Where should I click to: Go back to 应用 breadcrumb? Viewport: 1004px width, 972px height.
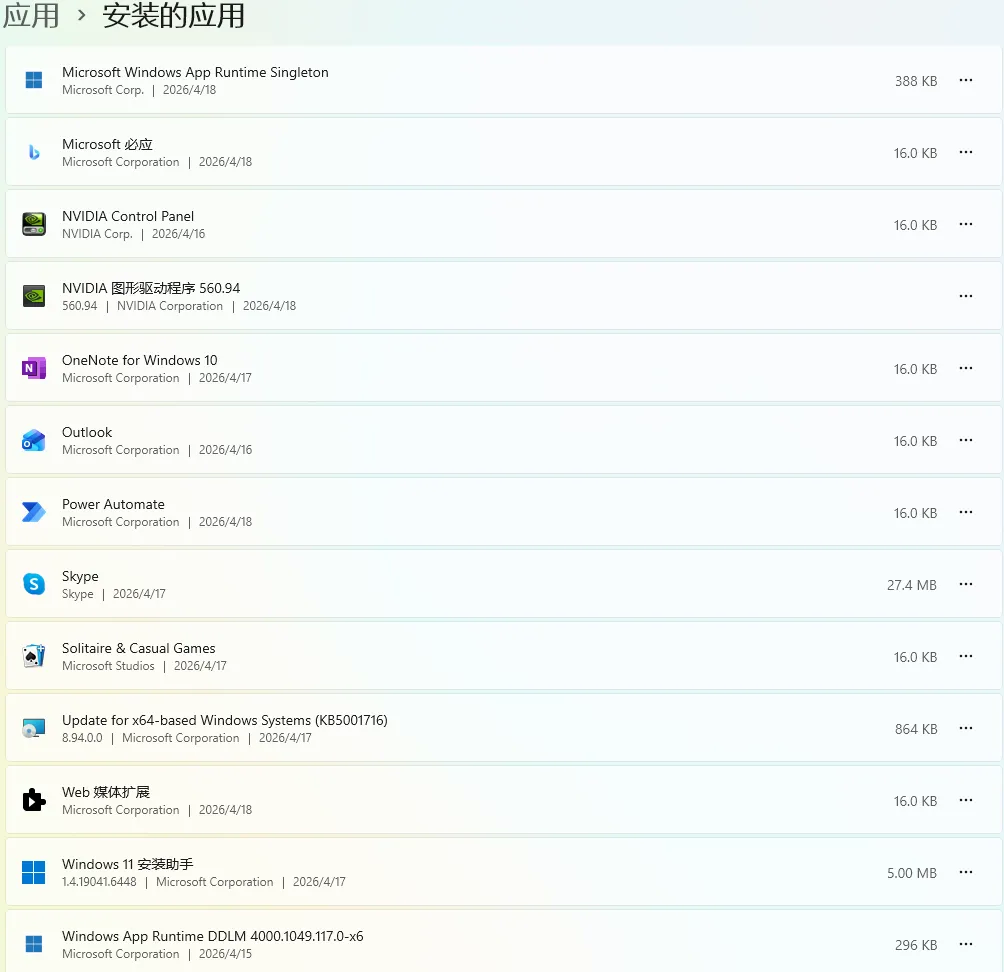pos(30,15)
